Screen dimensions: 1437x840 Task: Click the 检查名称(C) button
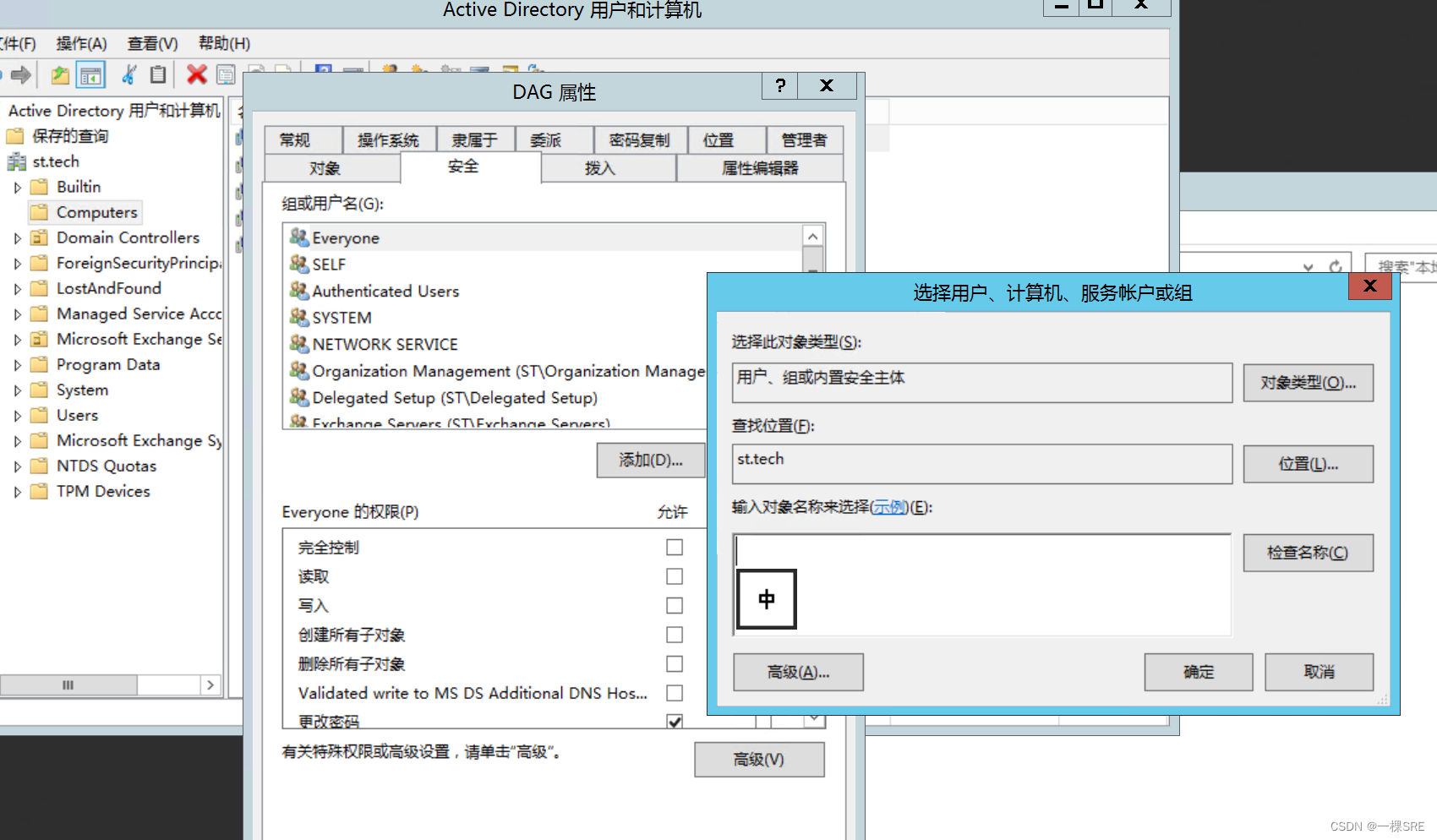tap(1308, 553)
